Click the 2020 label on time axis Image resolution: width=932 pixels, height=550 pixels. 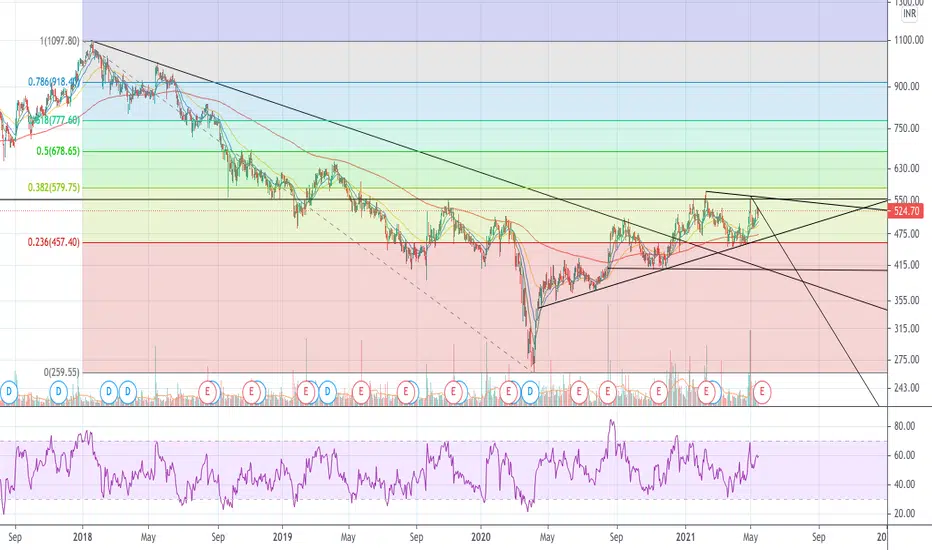click(x=480, y=538)
